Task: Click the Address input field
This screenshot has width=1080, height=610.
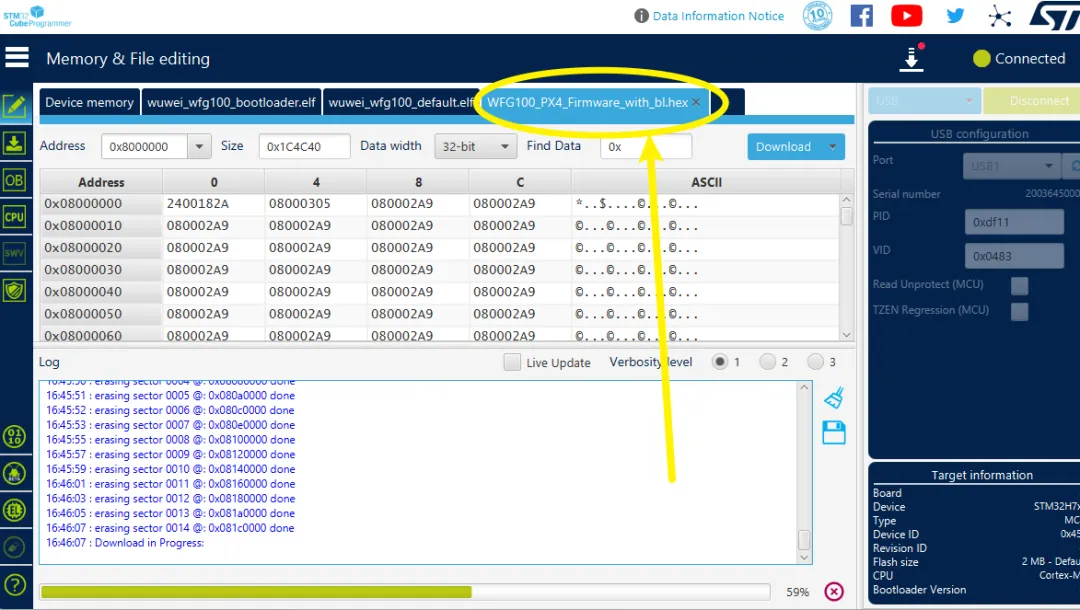Action: (145, 147)
